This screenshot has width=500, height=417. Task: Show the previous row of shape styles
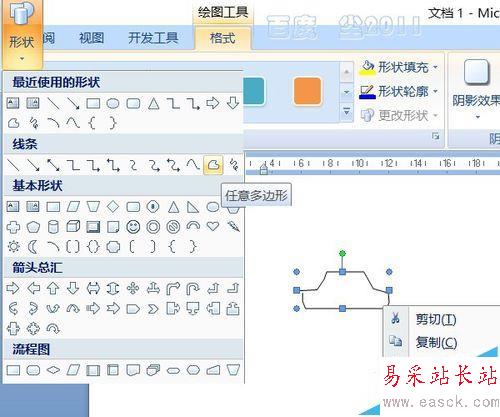(x=347, y=71)
